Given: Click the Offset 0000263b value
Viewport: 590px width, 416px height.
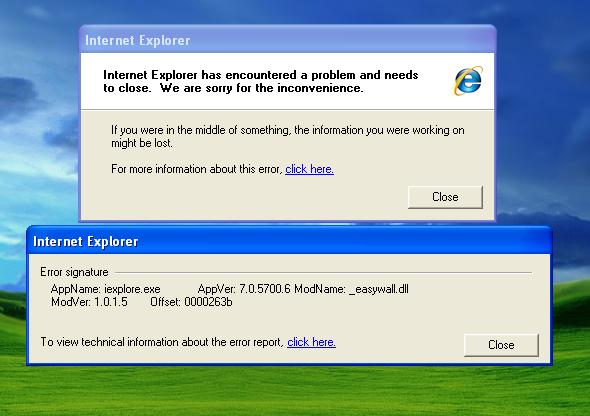Looking at the screenshot, I should (x=191, y=302).
